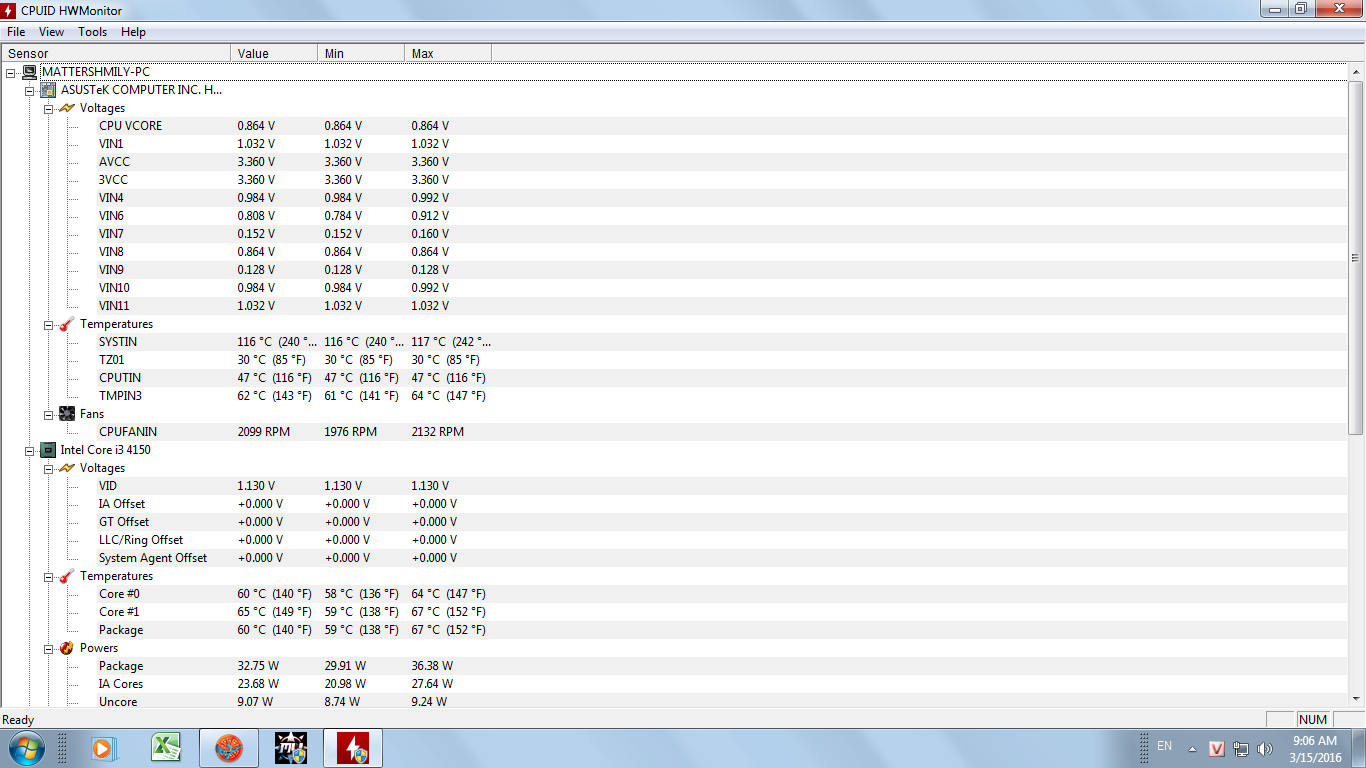Collapse the Powers group

click(48, 648)
